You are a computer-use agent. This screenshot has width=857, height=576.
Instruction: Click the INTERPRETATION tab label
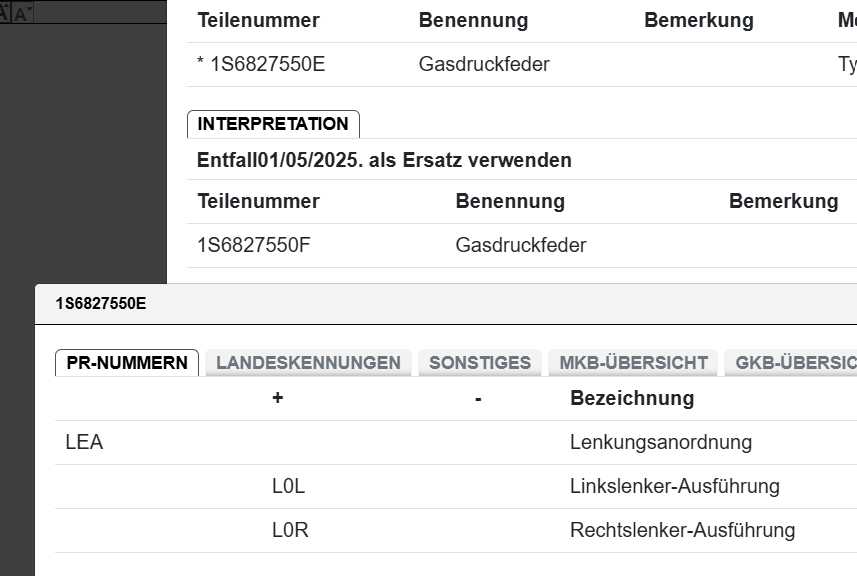pos(273,124)
